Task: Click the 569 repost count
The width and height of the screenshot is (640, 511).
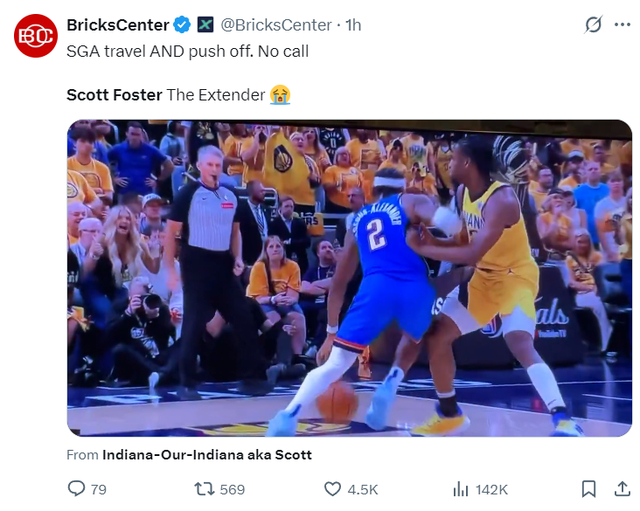Action: coord(232,489)
